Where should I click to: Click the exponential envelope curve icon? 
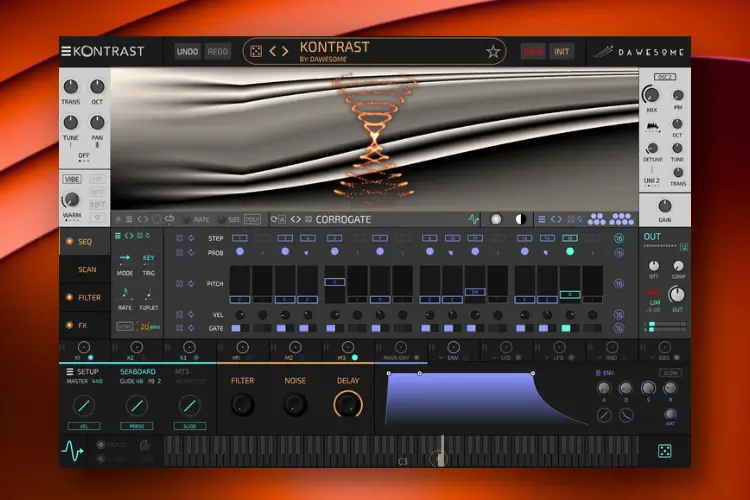(x=626, y=415)
